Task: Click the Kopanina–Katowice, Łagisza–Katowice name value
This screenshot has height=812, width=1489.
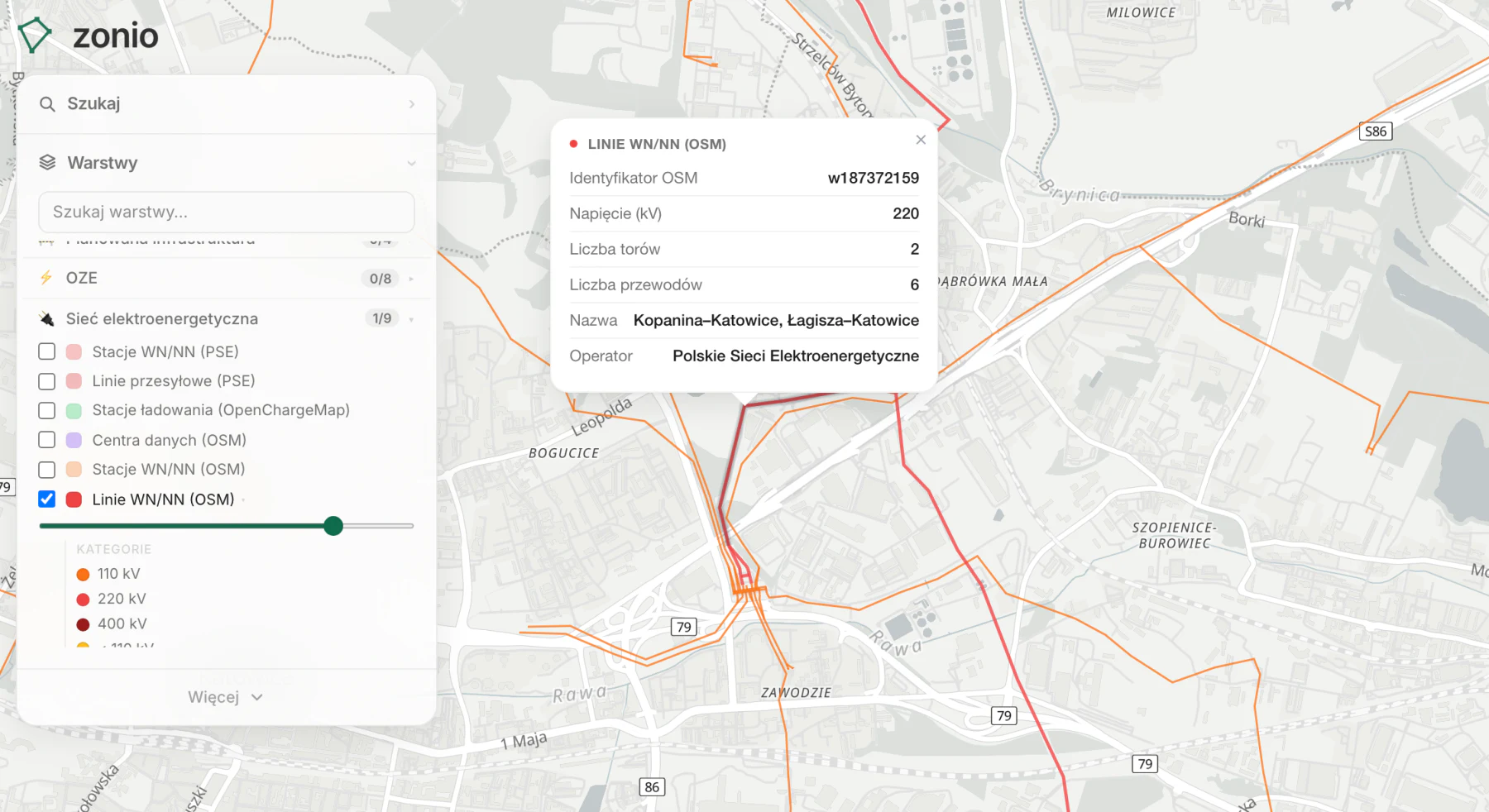Action: point(776,320)
